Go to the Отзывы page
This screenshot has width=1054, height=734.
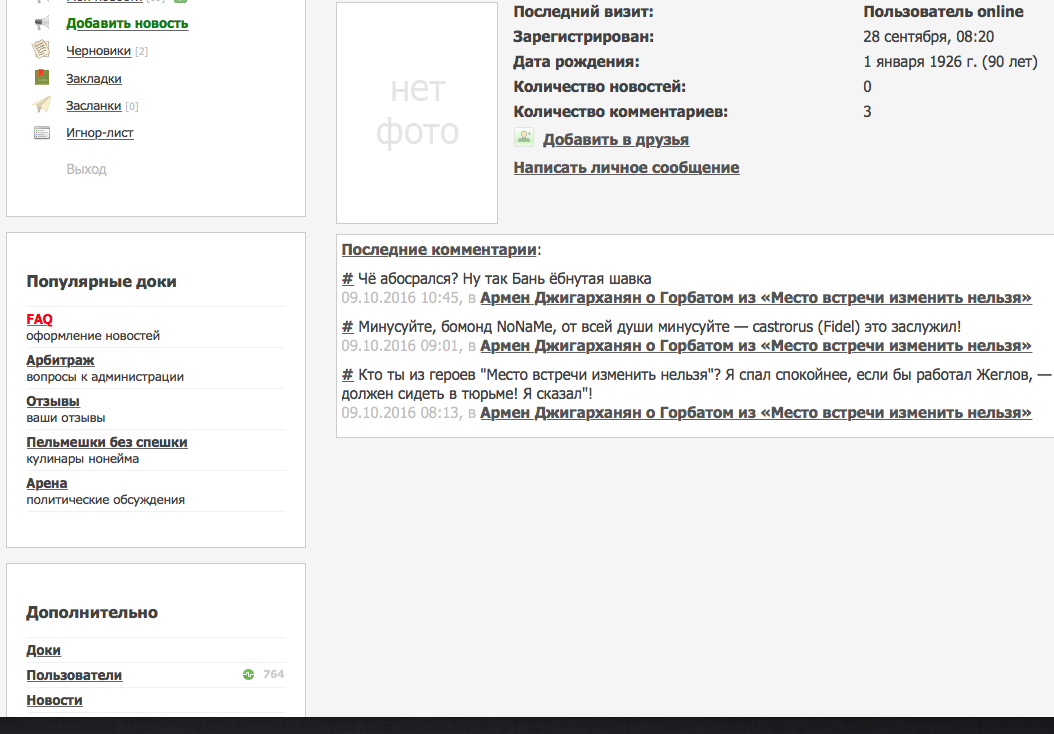point(53,401)
